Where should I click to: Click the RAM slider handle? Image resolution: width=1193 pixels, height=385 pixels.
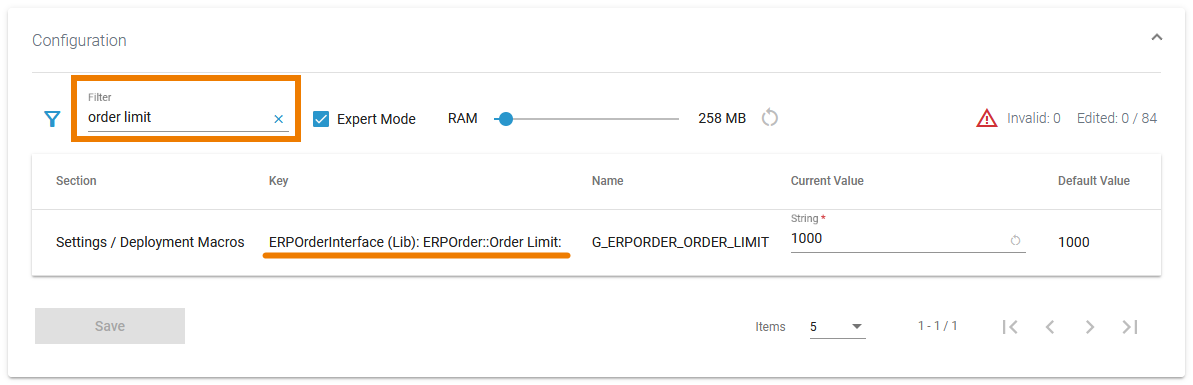505,119
